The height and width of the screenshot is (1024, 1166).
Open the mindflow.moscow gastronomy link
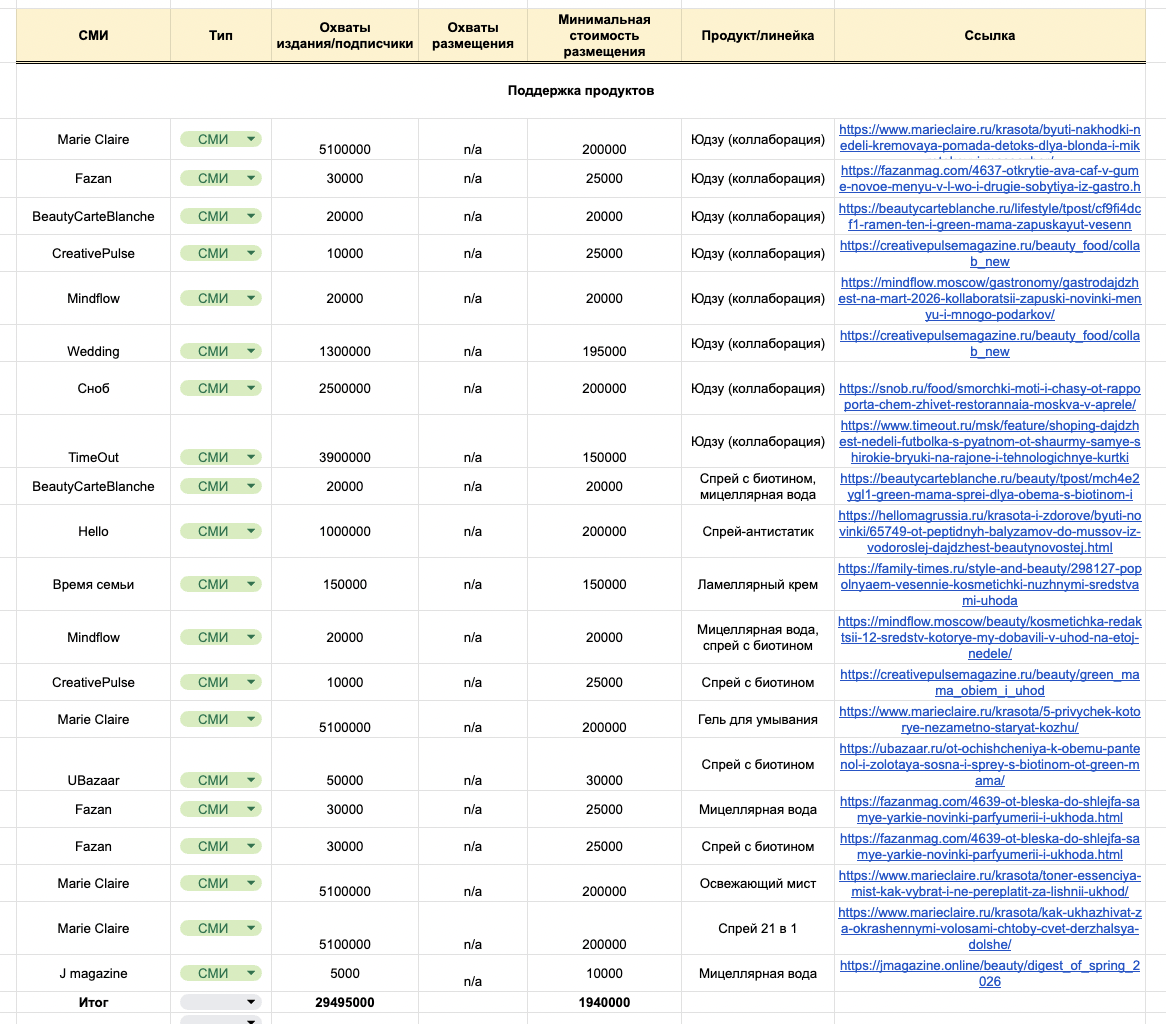990,298
